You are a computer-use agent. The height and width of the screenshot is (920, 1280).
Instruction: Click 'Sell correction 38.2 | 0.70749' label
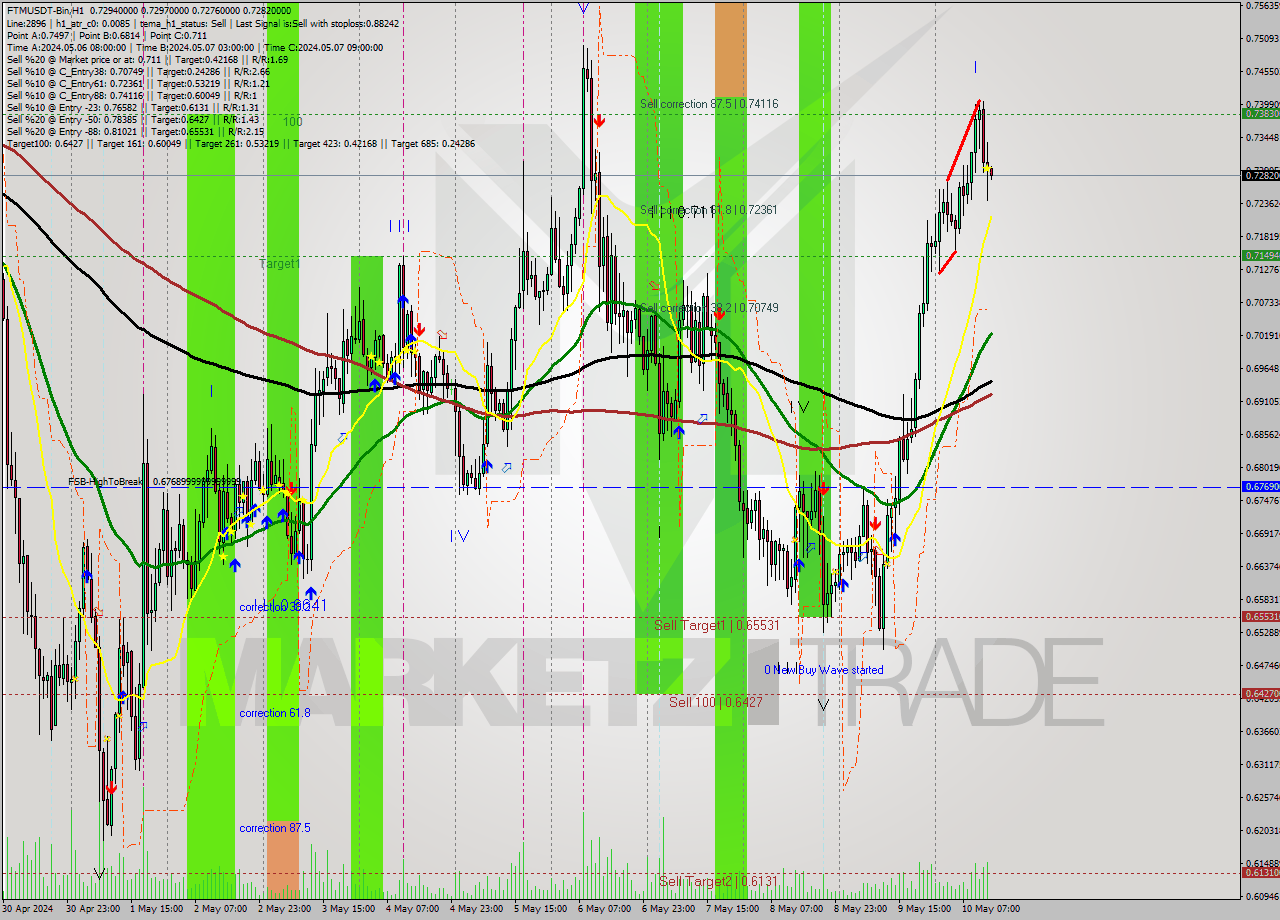709,308
